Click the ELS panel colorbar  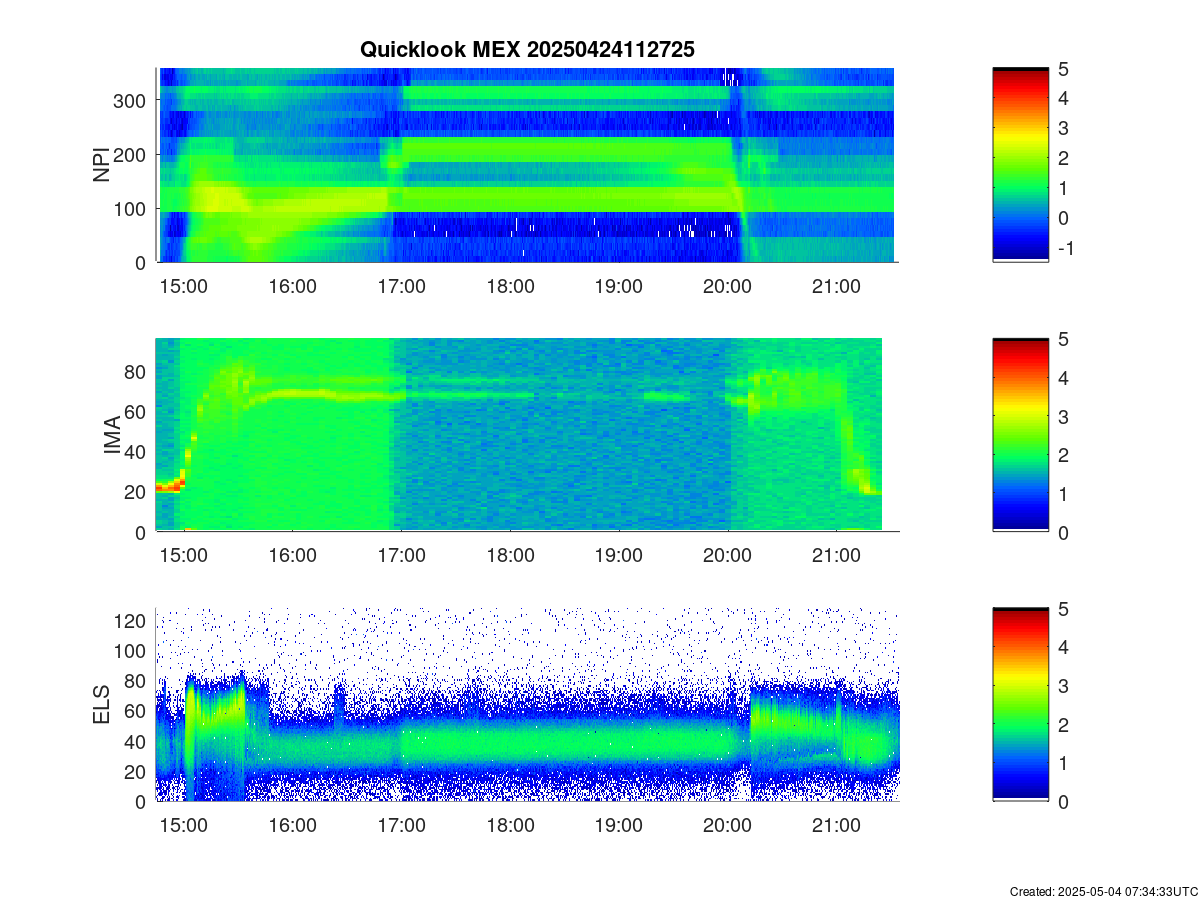(x=1020, y=704)
